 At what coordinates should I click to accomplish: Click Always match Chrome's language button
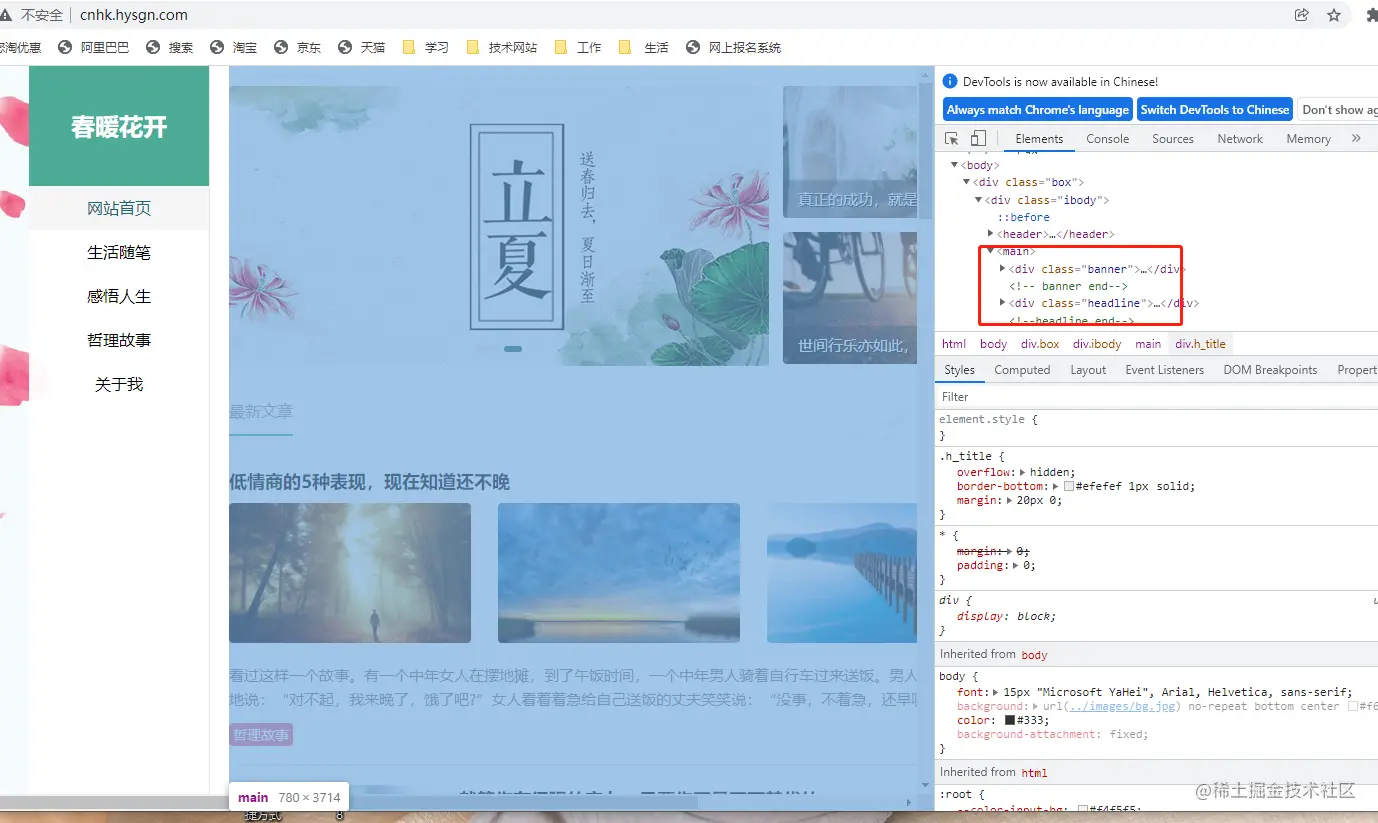click(1037, 110)
